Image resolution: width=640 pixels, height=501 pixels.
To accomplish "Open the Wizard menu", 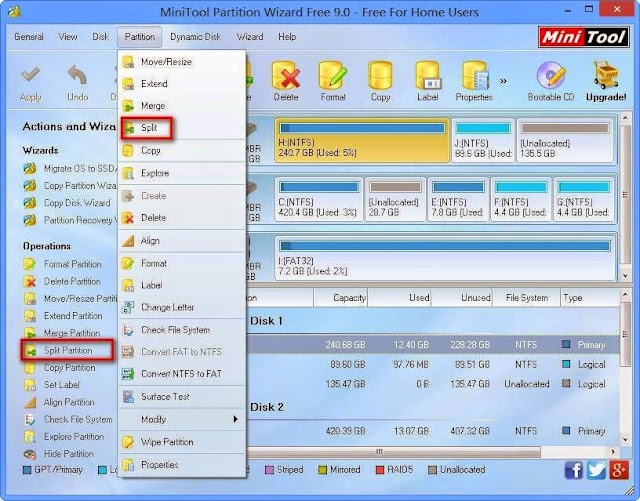I will point(250,37).
